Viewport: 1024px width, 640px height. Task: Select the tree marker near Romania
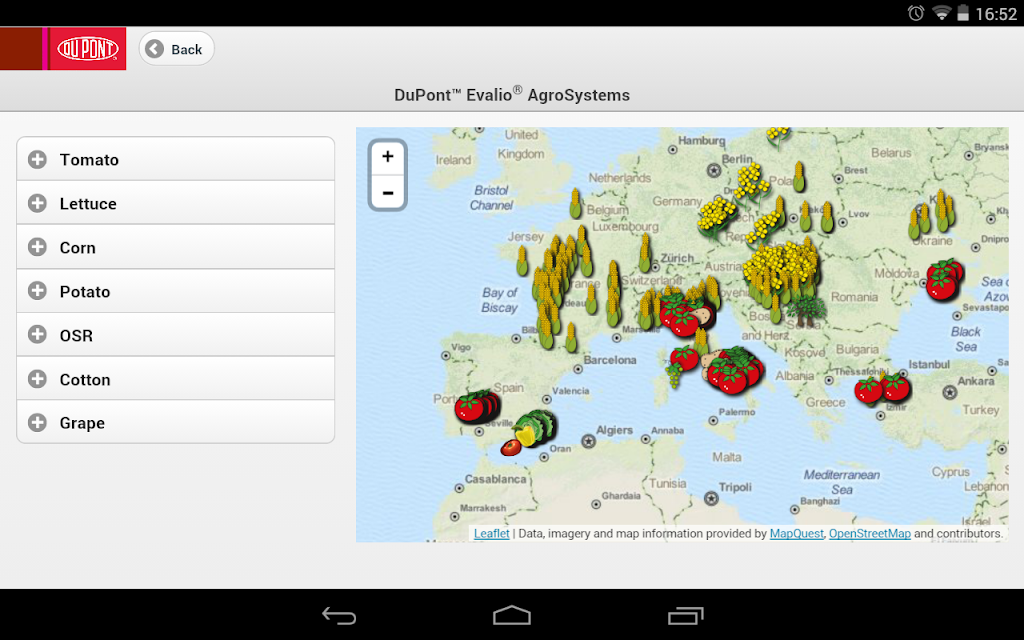[x=805, y=311]
